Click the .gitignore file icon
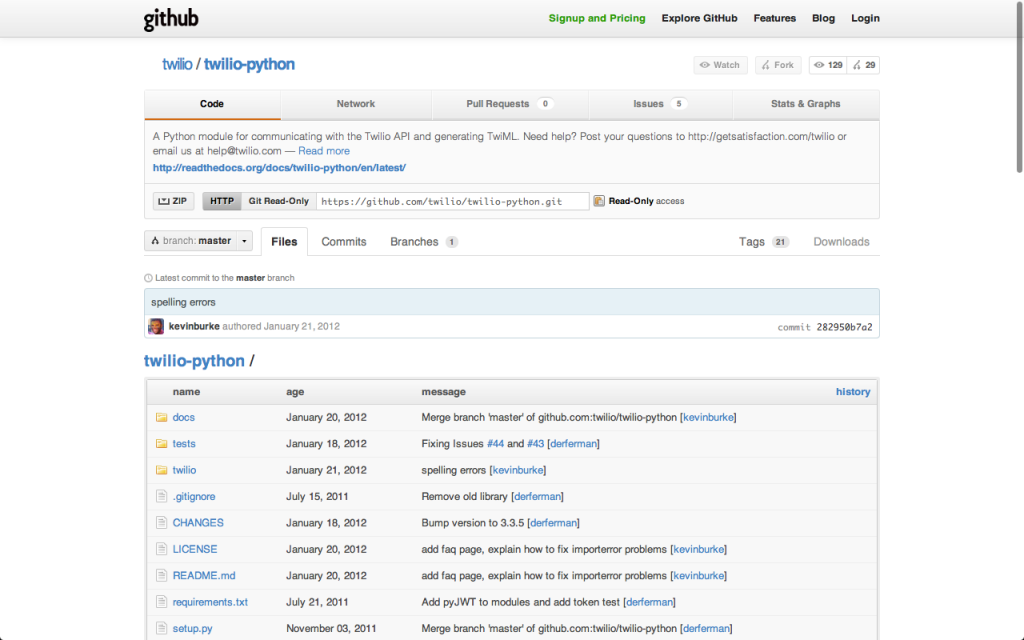The image size is (1024, 640). [x=161, y=496]
